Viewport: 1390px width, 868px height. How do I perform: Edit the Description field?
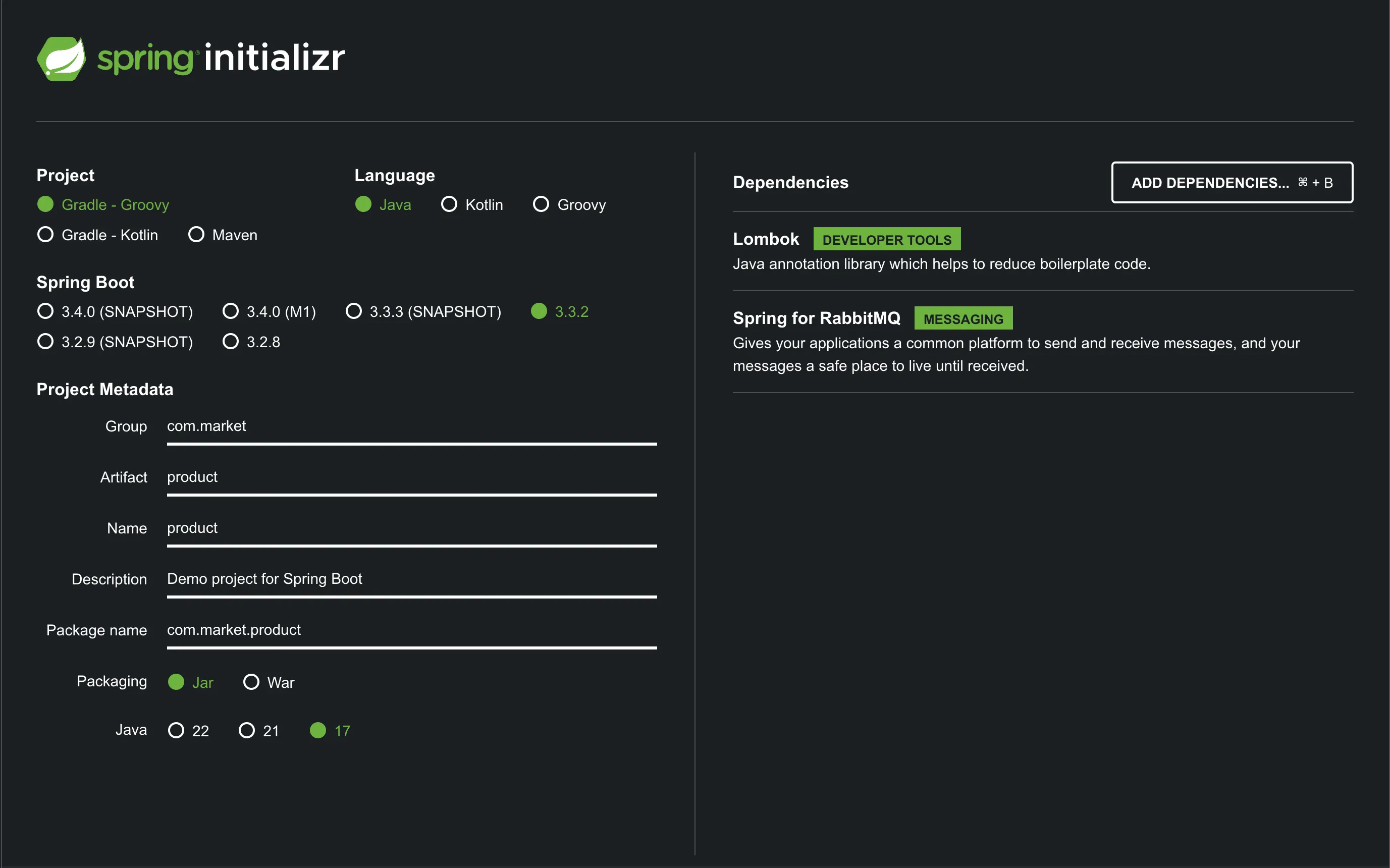(411, 579)
